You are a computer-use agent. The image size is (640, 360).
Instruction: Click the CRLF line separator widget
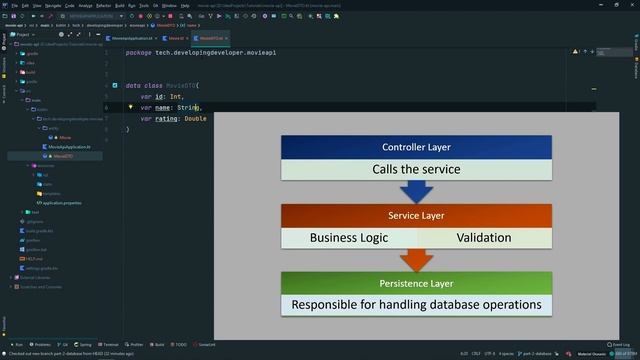[x=476, y=354]
